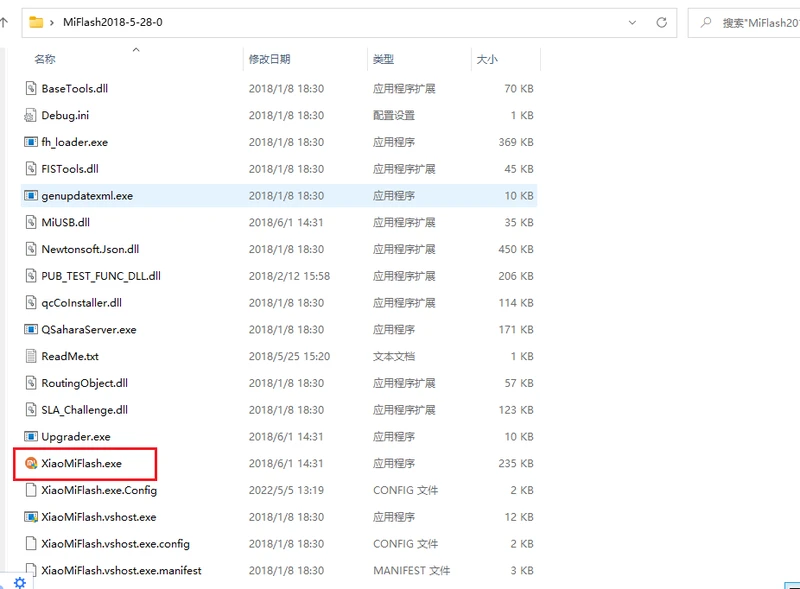This screenshot has height=589, width=800.
Task: Click the MiFlash2018-5-28-0 breadcrumb folder
Action: pyautogui.click(x=113, y=22)
